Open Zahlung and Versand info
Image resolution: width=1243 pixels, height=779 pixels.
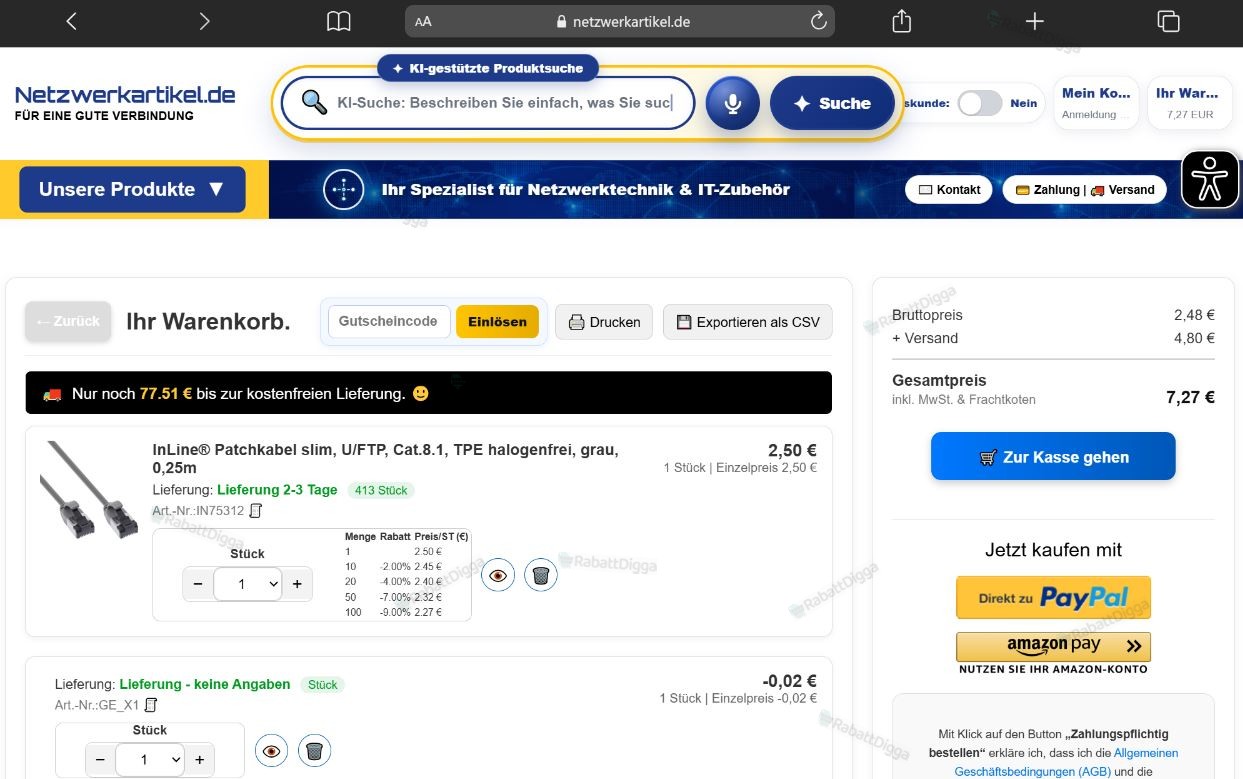[1084, 189]
